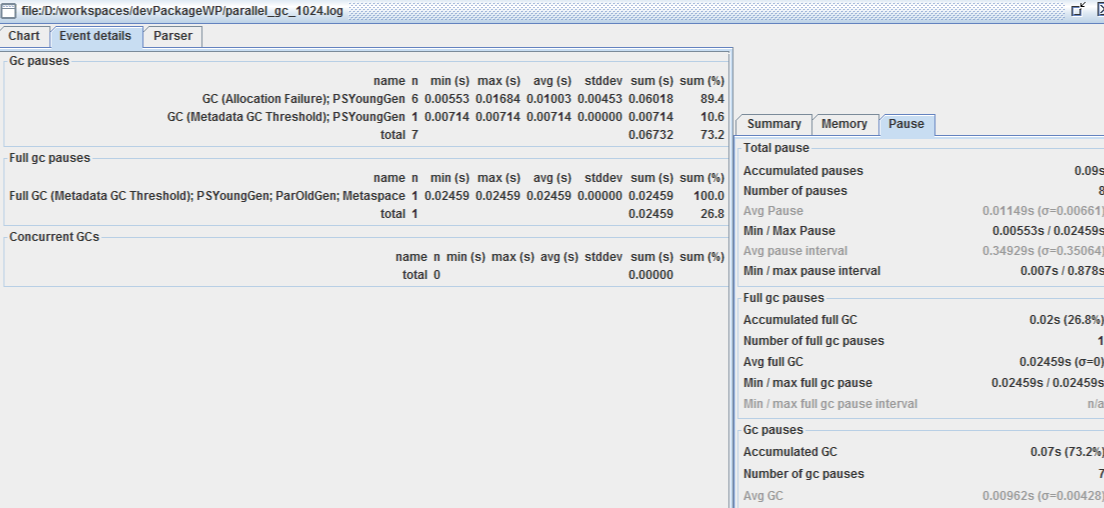Open the Parser tab
This screenshot has height=508, width=1104.
(172, 36)
